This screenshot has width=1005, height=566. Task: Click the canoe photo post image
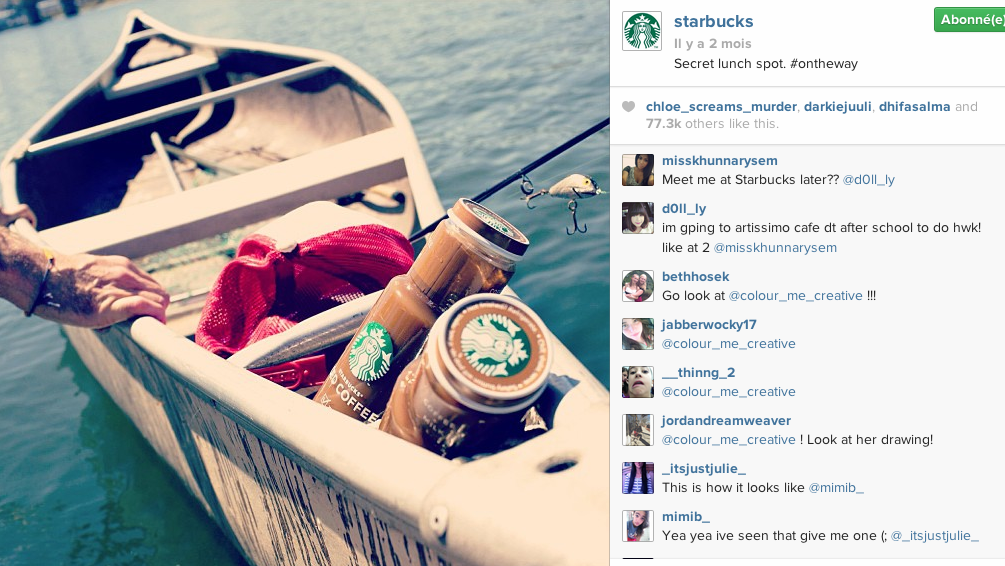click(304, 283)
